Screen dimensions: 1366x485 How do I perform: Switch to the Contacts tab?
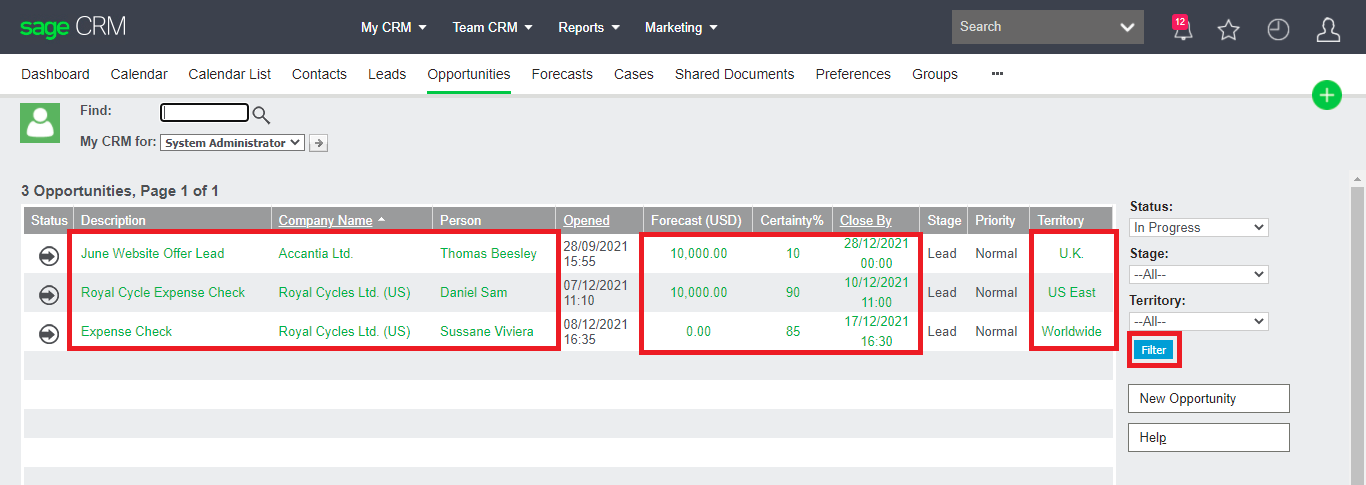pos(319,74)
